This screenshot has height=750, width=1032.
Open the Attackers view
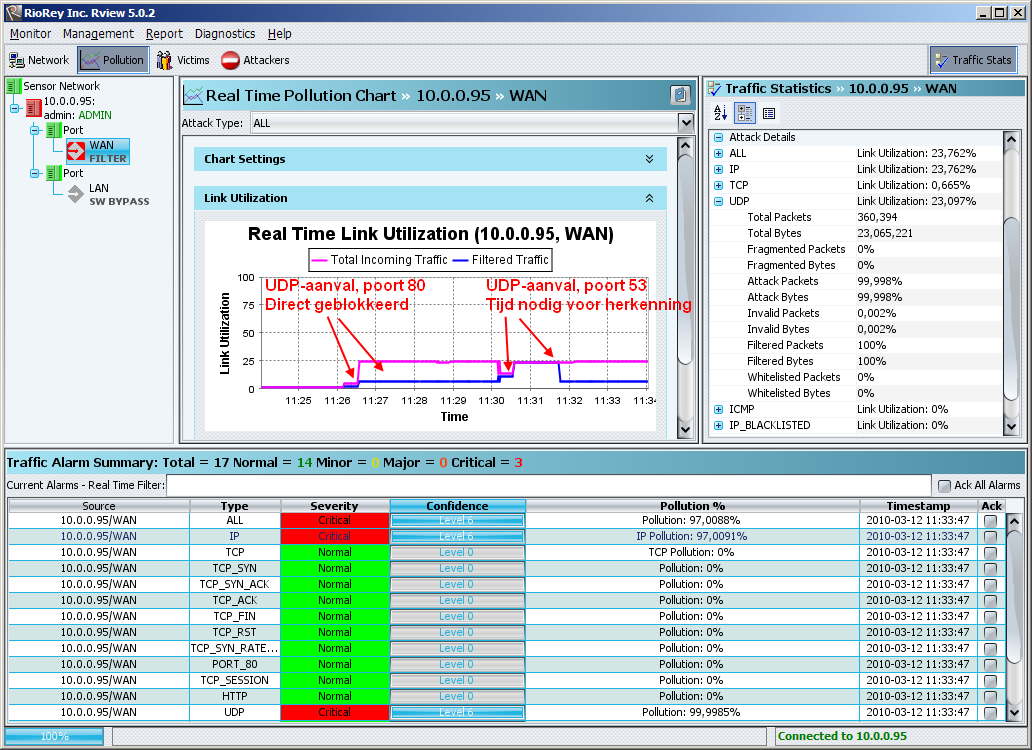tap(255, 60)
